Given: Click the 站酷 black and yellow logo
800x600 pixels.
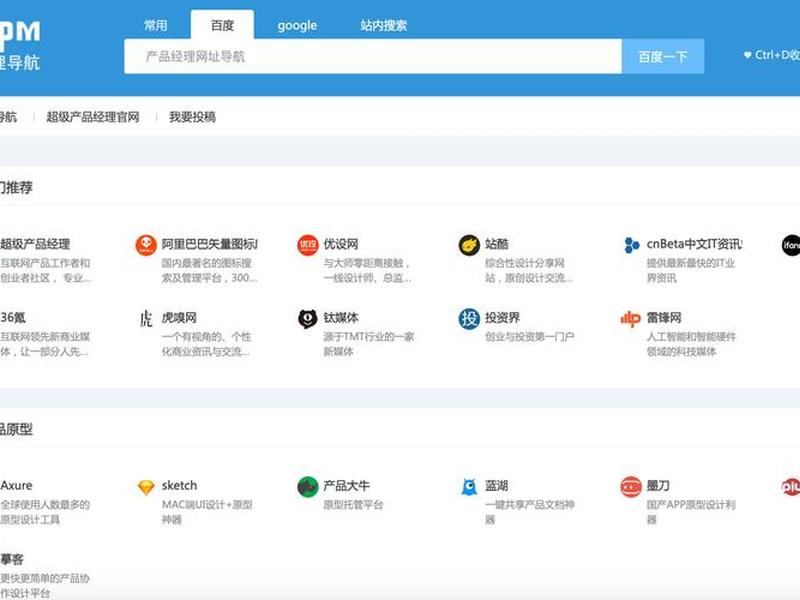Looking at the screenshot, I should [469, 245].
